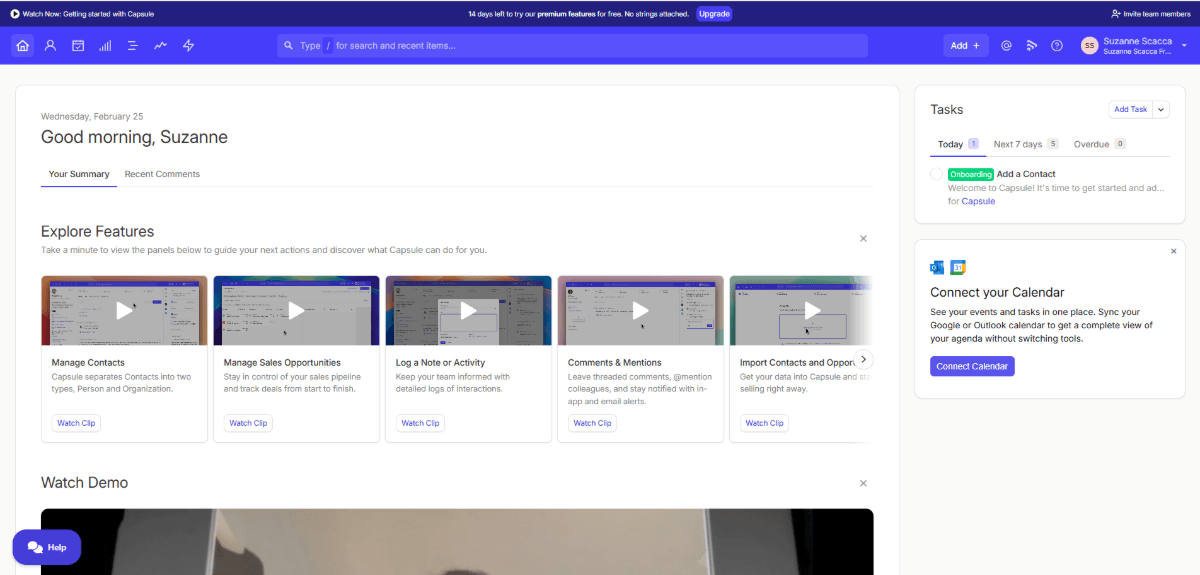Click the search and recent items field
Viewport: 1200px width, 575px height.
coord(572,45)
